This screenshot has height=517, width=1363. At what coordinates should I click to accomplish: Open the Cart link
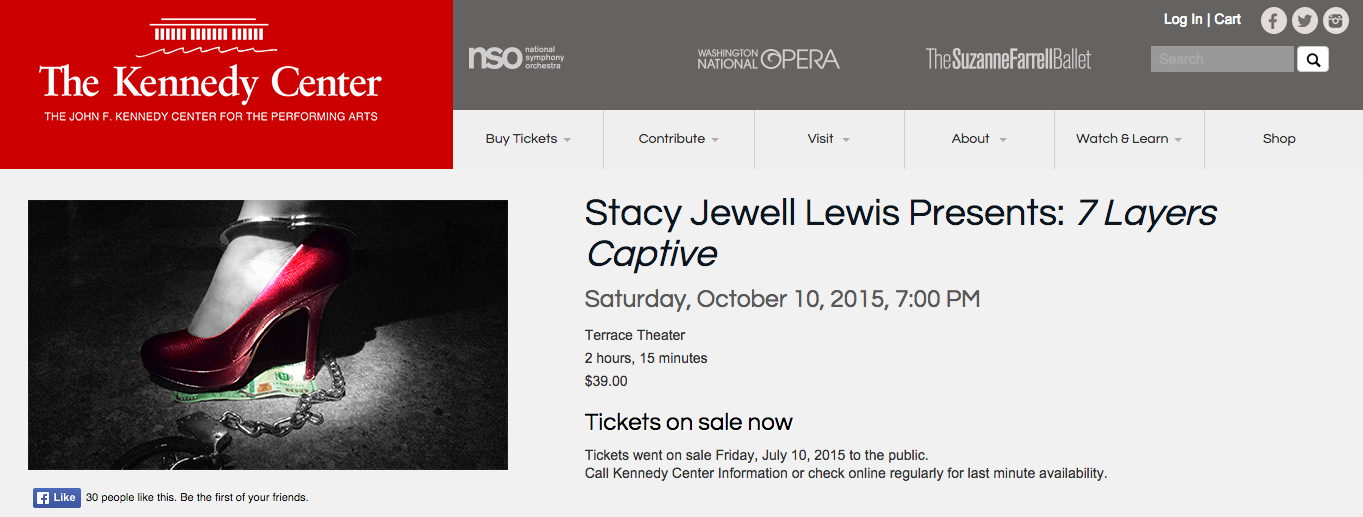(1228, 19)
